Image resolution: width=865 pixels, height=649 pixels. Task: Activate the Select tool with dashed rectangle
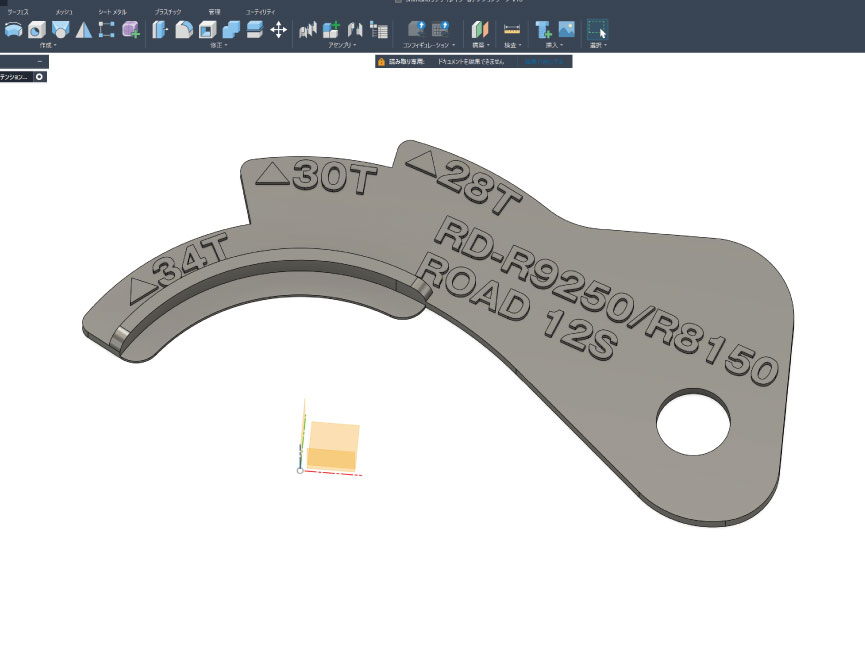point(597,30)
